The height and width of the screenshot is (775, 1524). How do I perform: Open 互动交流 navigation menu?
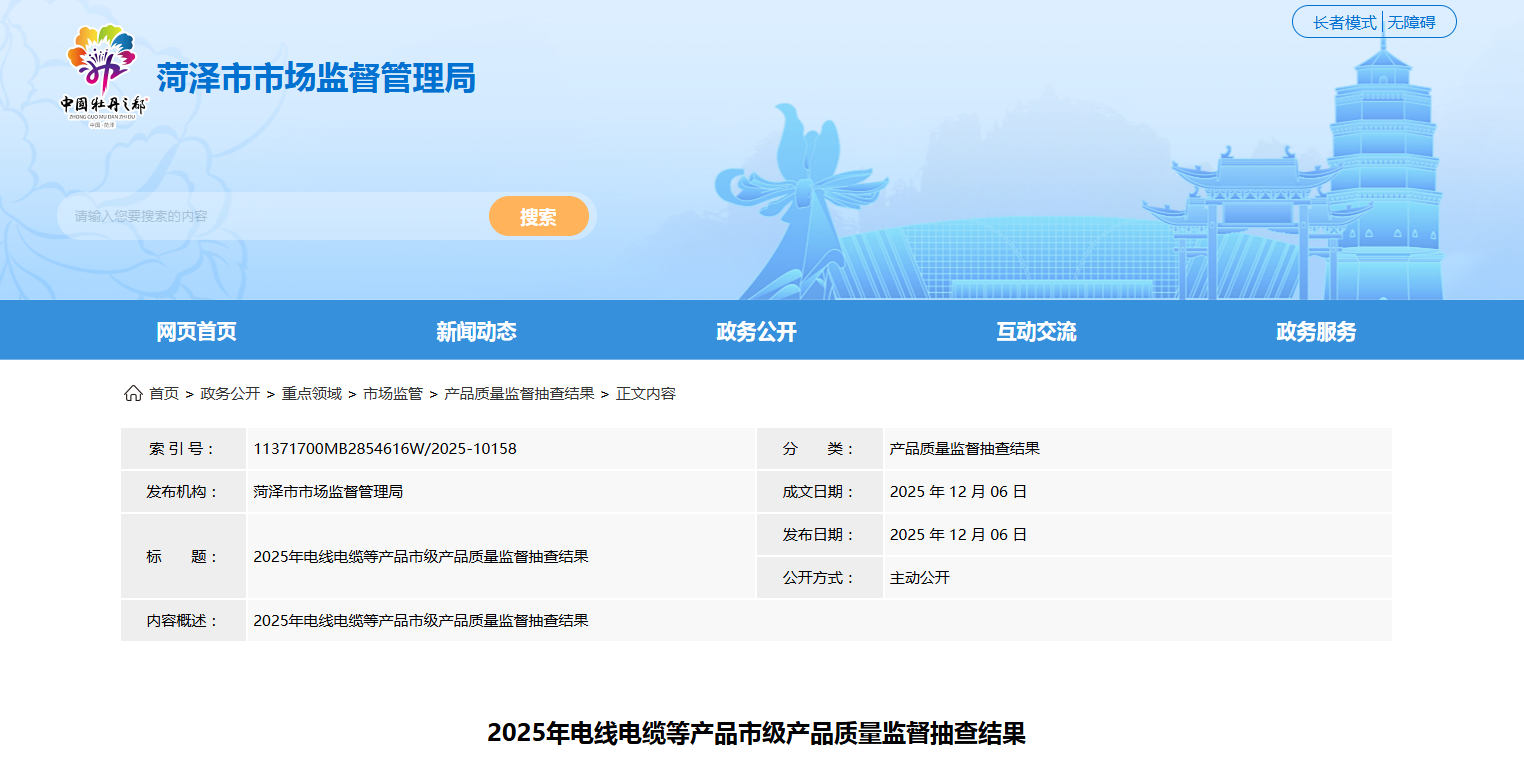pos(1036,332)
